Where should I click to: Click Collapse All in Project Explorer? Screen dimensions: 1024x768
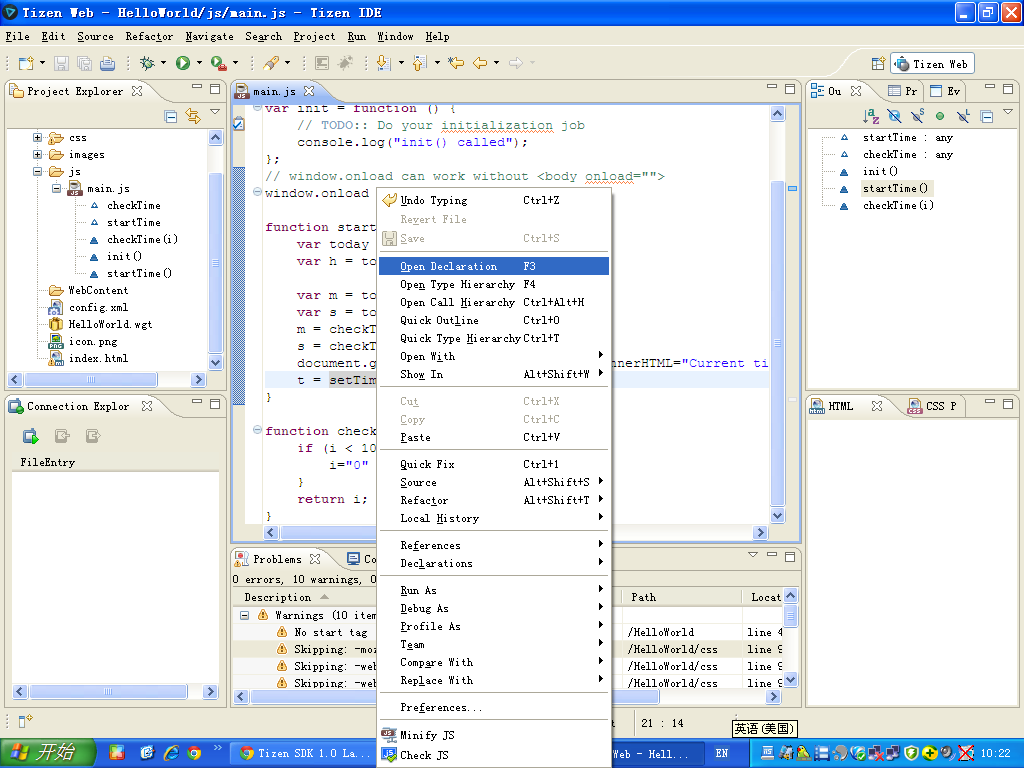tap(170, 117)
